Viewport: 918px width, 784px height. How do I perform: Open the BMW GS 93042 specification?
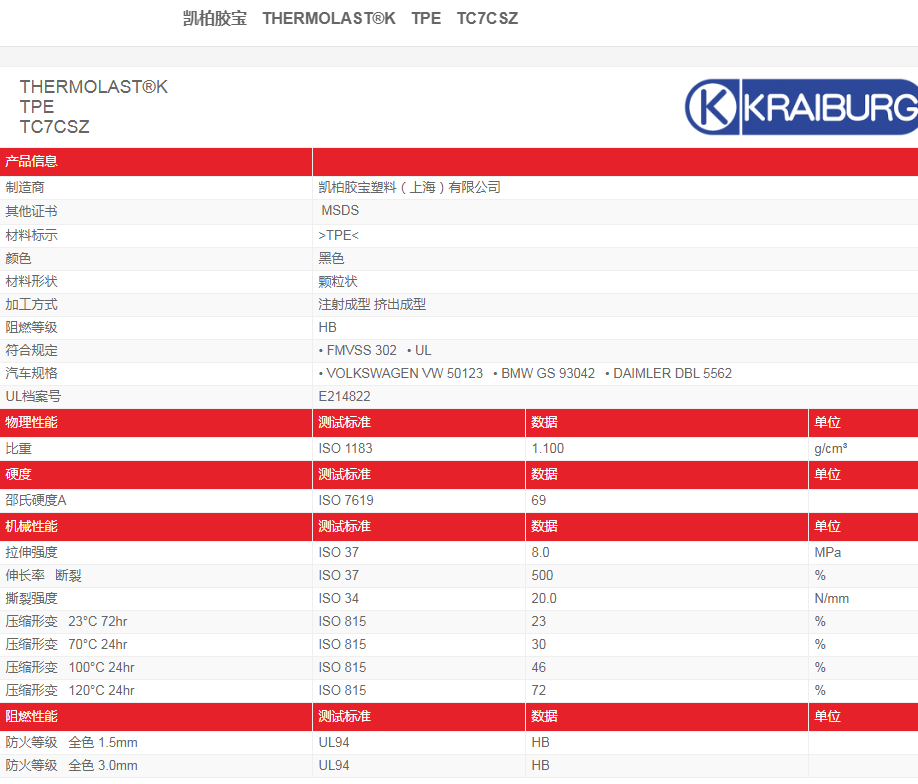point(547,374)
